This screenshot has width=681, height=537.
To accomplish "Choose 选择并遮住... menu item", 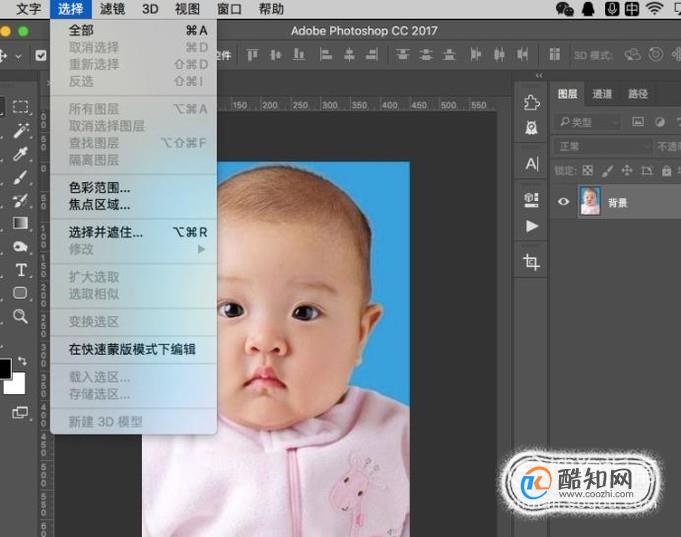I will 133,232.
